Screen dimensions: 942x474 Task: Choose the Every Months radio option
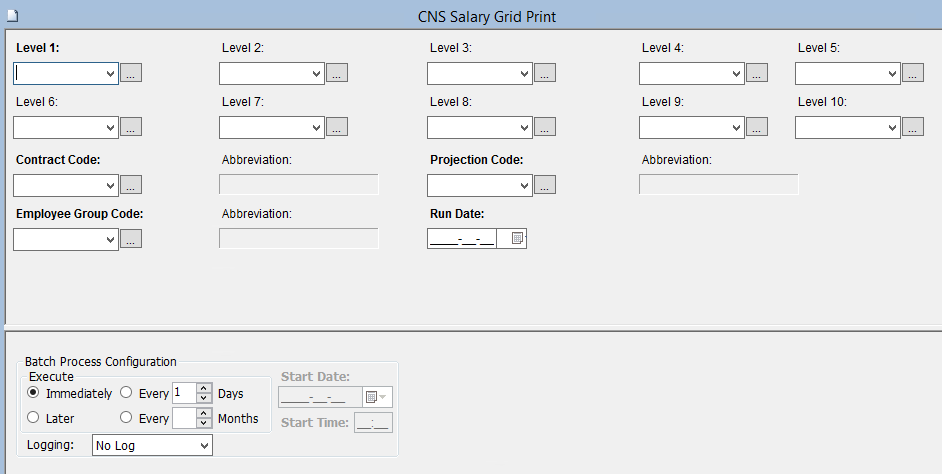coord(126,418)
